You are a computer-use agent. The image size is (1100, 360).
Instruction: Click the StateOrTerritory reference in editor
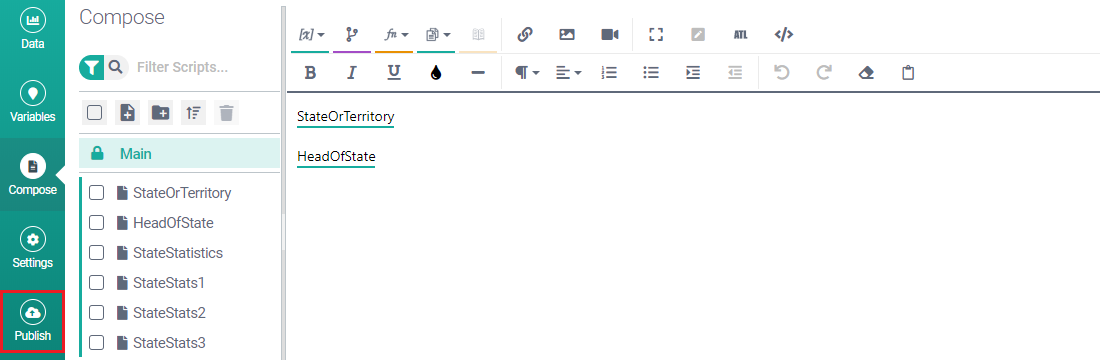point(346,116)
